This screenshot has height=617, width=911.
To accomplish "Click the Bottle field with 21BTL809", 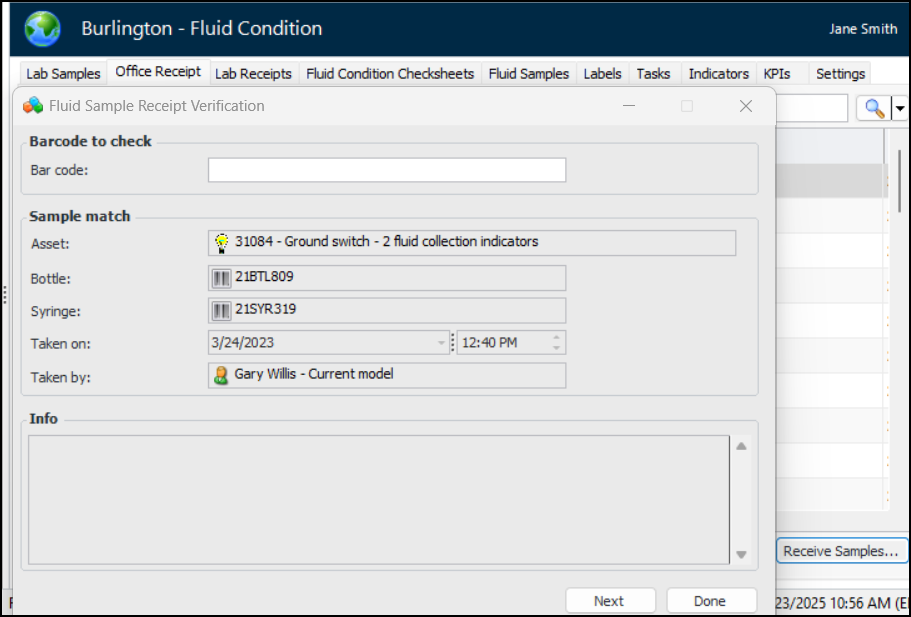I will point(387,278).
